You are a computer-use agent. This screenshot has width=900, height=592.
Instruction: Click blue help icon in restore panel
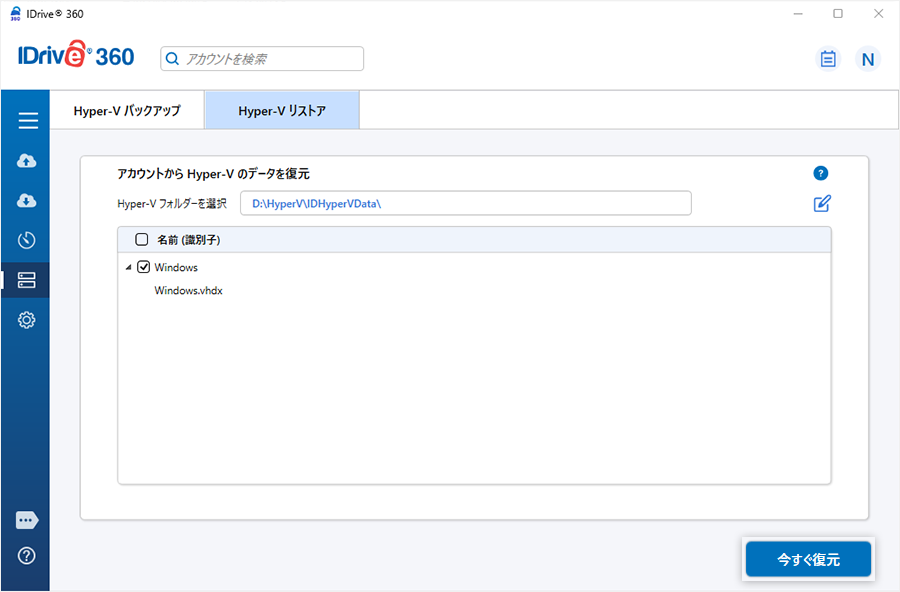(821, 173)
